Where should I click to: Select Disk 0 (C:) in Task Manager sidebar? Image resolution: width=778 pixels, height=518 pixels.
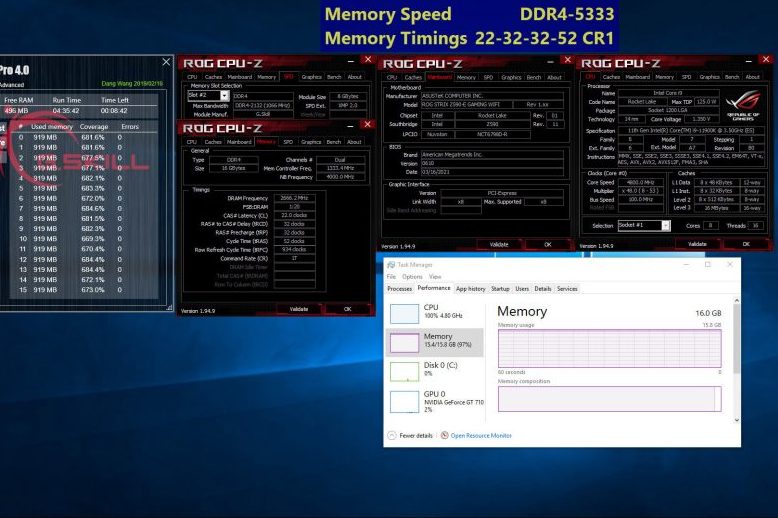[x=435, y=371]
